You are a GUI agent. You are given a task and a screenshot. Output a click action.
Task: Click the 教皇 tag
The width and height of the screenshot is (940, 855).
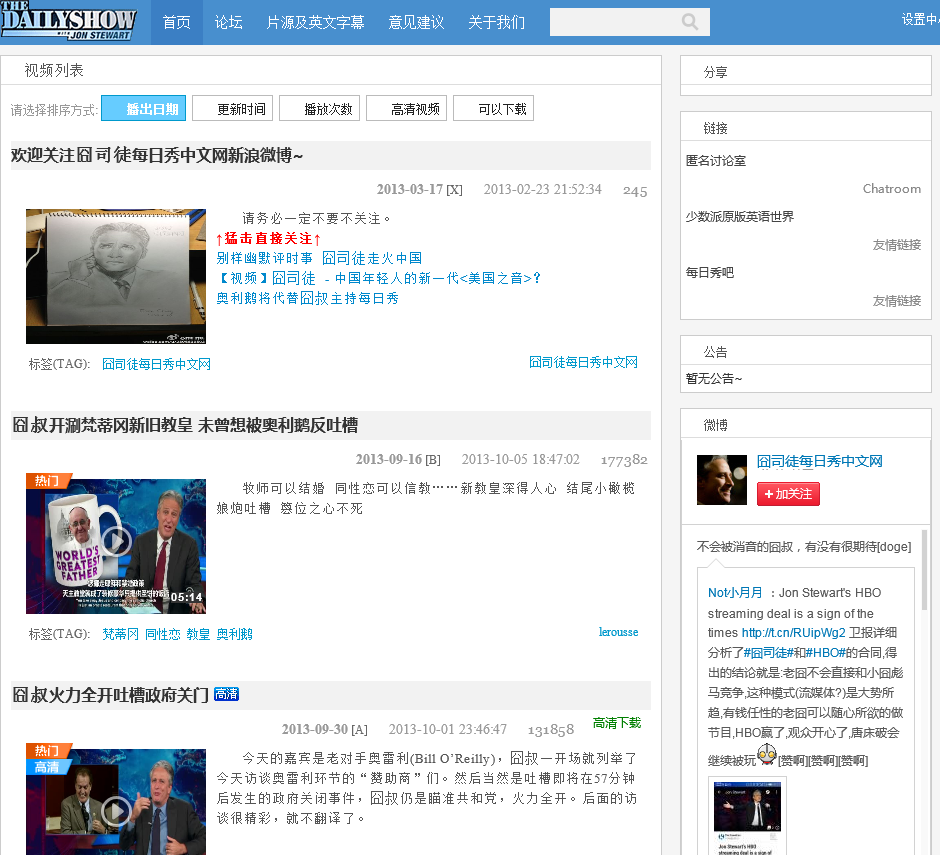pyautogui.click(x=198, y=634)
